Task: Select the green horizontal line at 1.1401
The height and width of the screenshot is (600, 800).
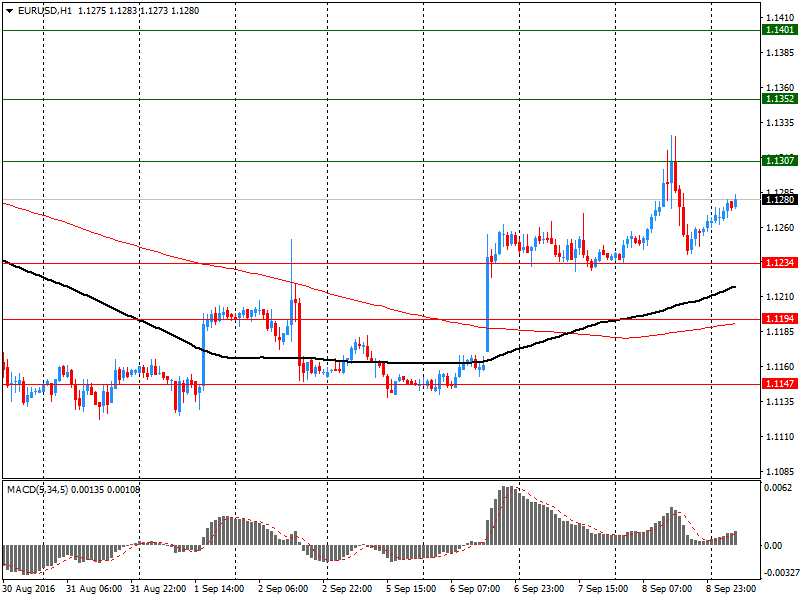Action: point(381,31)
